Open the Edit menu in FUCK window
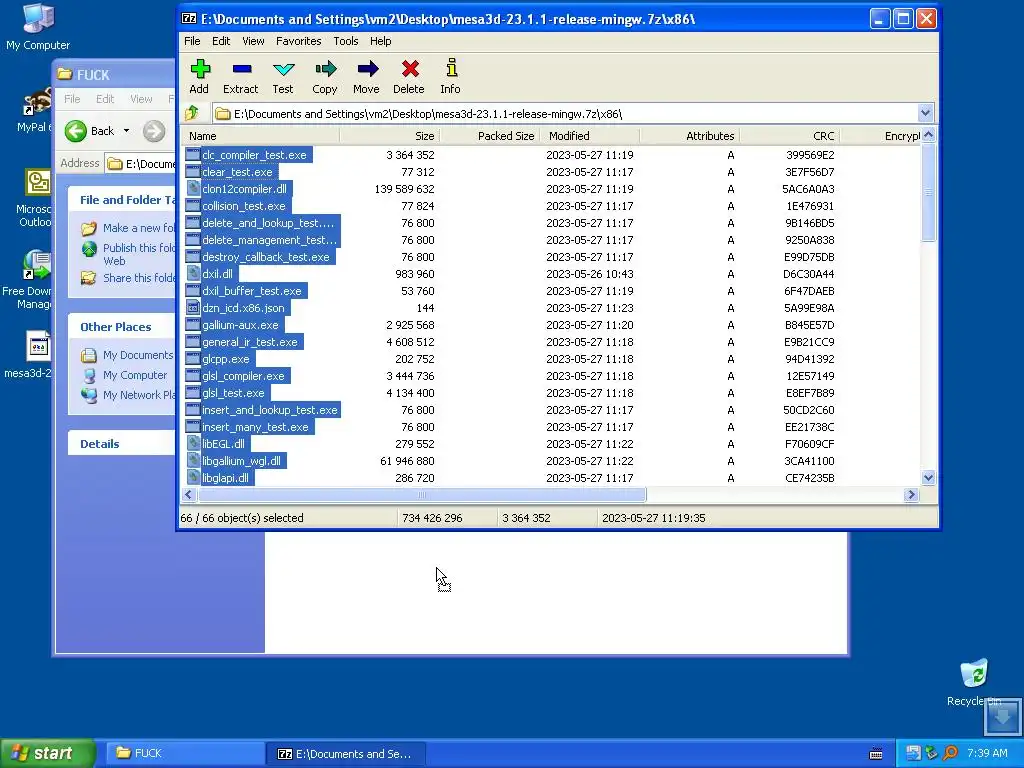 (x=105, y=99)
